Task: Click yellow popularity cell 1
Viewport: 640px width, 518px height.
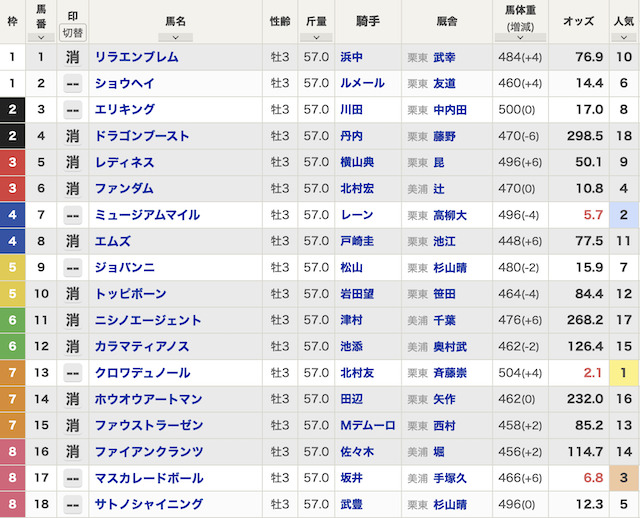Action: (624, 373)
